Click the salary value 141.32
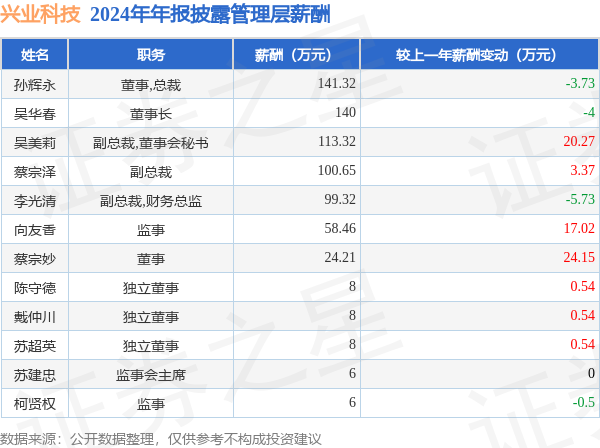Viewport: 600px width, 448px height. (337, 83)
